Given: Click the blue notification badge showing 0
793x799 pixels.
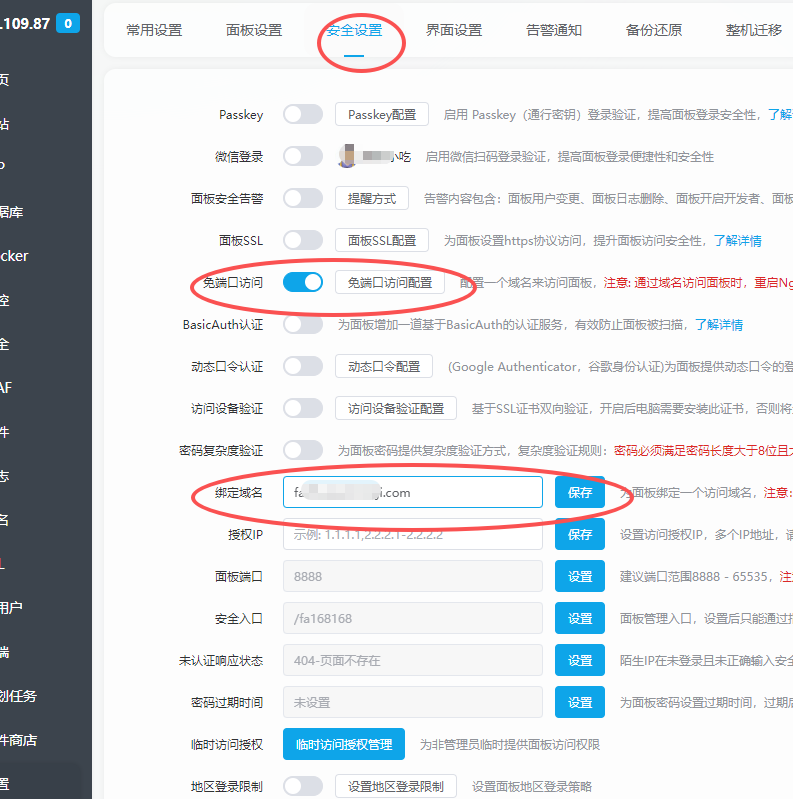Looking at the screenshot, I should [68, 23].
